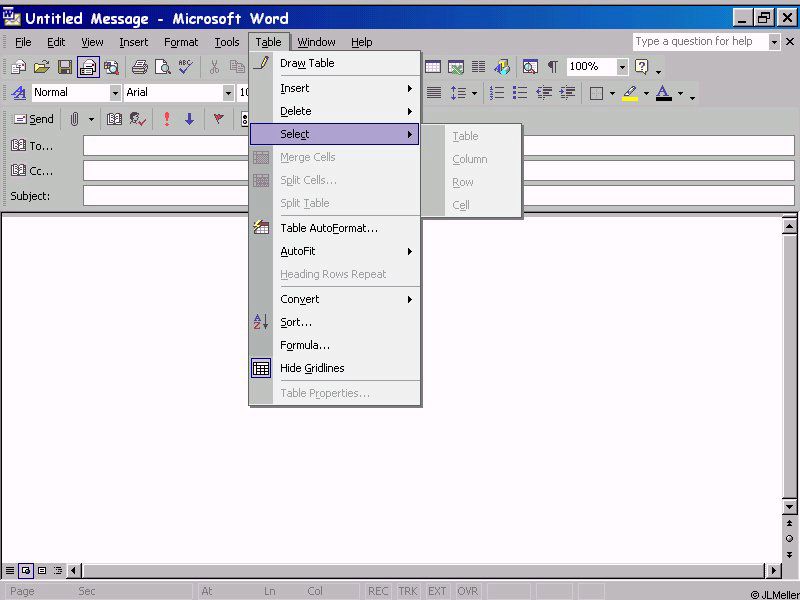Click the Save floppy disk icon

tap(65, 67)
